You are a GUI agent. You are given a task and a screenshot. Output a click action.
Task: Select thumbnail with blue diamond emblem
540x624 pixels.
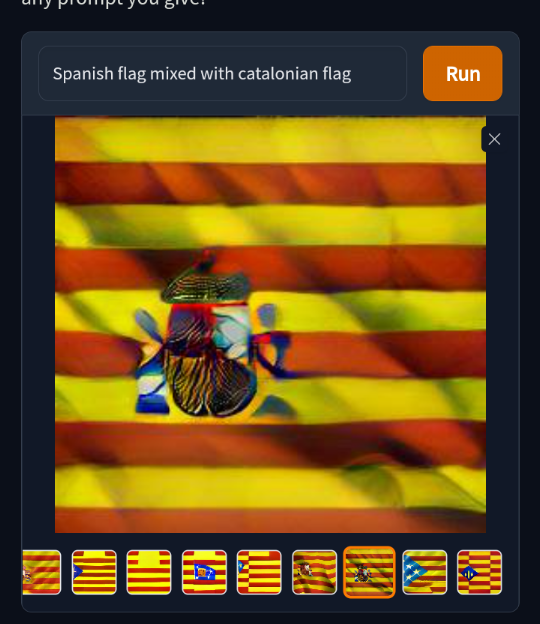(480, 572)
